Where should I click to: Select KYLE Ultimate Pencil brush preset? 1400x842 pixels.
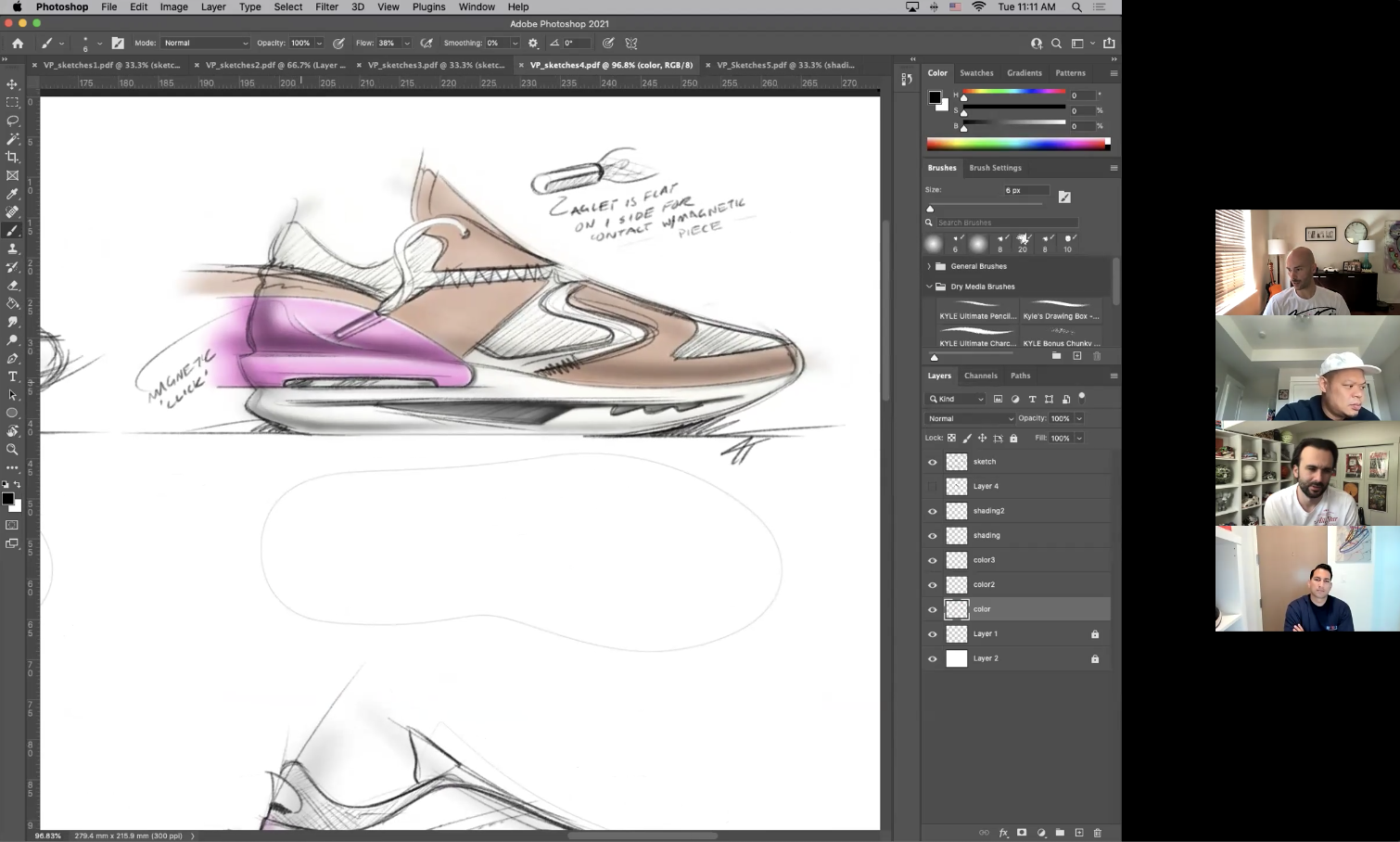pyautogui.click(x=977, y=310)
